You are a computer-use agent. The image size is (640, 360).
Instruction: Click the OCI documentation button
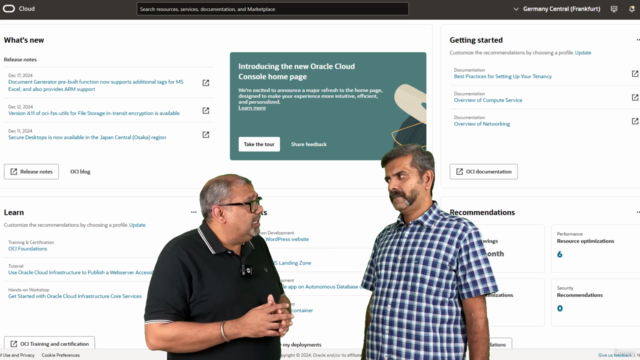tap(484, 171)
